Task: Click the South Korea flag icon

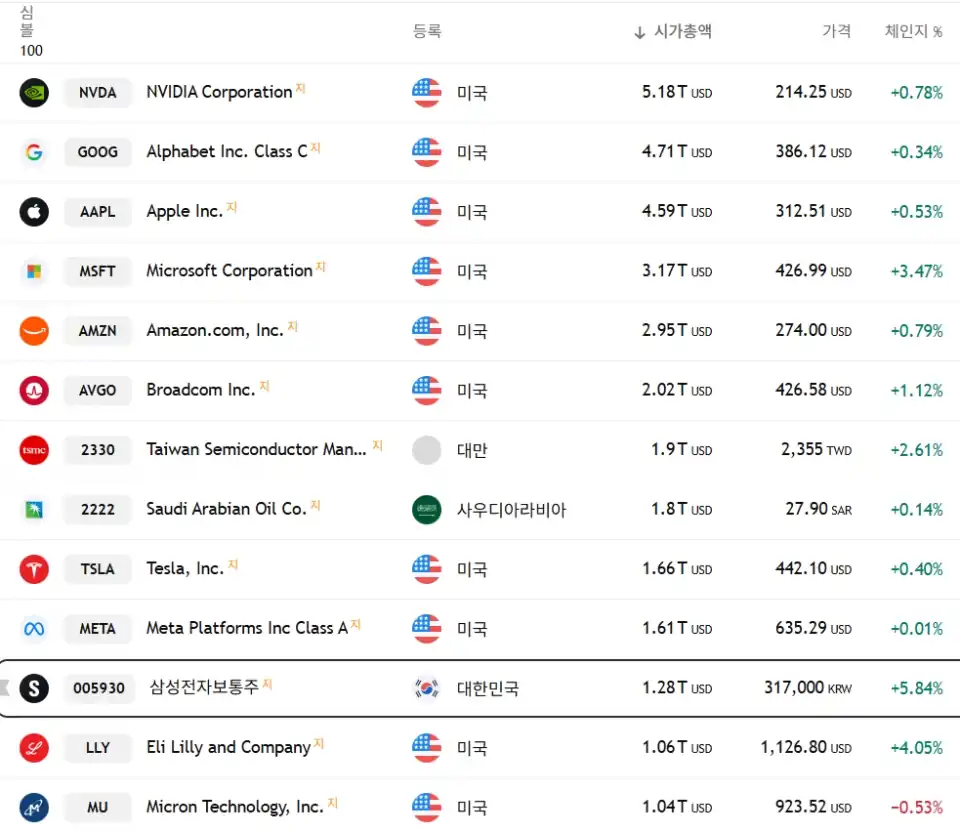Action: pyautogui.click(x=427, y=688)
